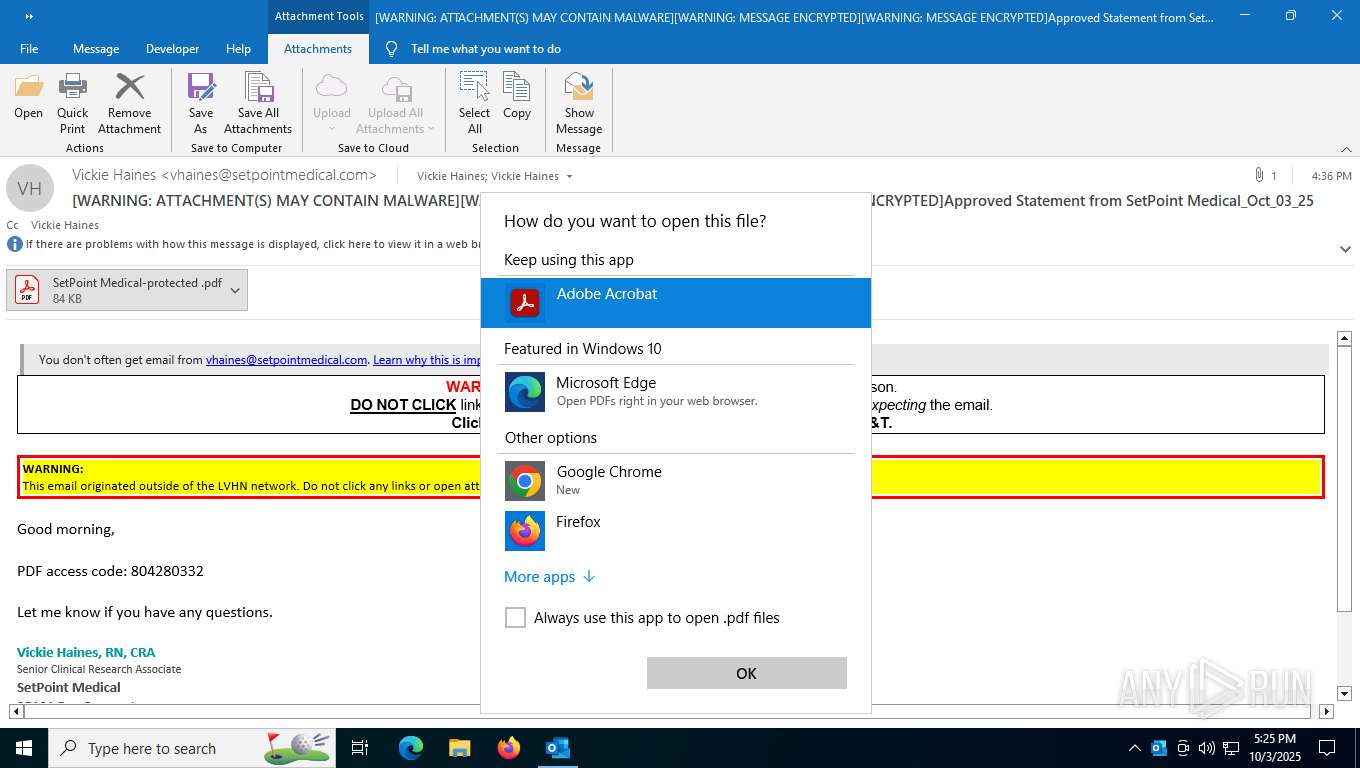Choose Firefox in the open-with list
The height and width of the screenshot is (768, 1360).
coord(676,530)
